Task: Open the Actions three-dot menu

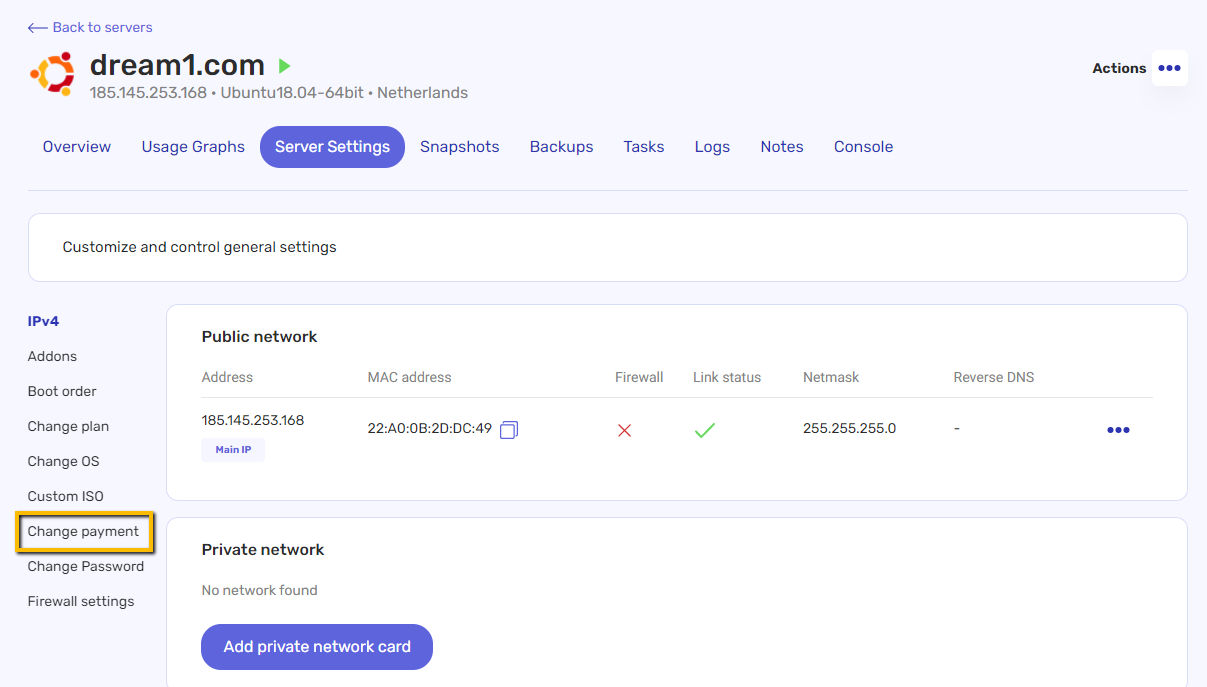Action: tap(1169, 68)
